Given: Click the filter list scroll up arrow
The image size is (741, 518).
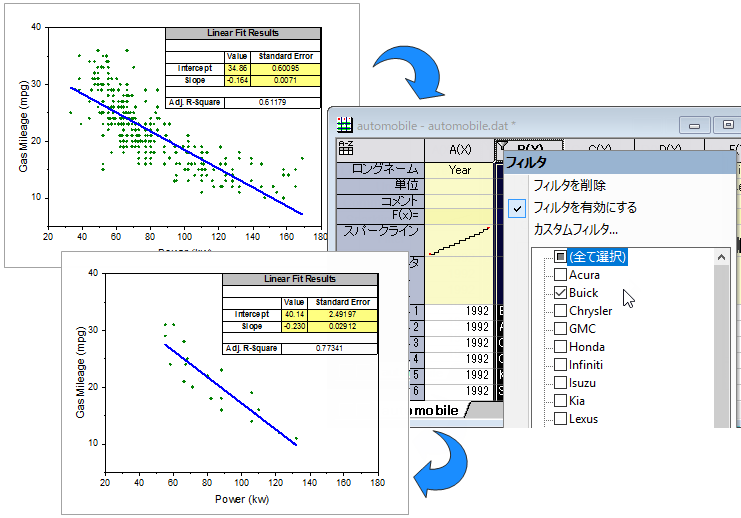Looking at the screenshot, I should 721,258.
